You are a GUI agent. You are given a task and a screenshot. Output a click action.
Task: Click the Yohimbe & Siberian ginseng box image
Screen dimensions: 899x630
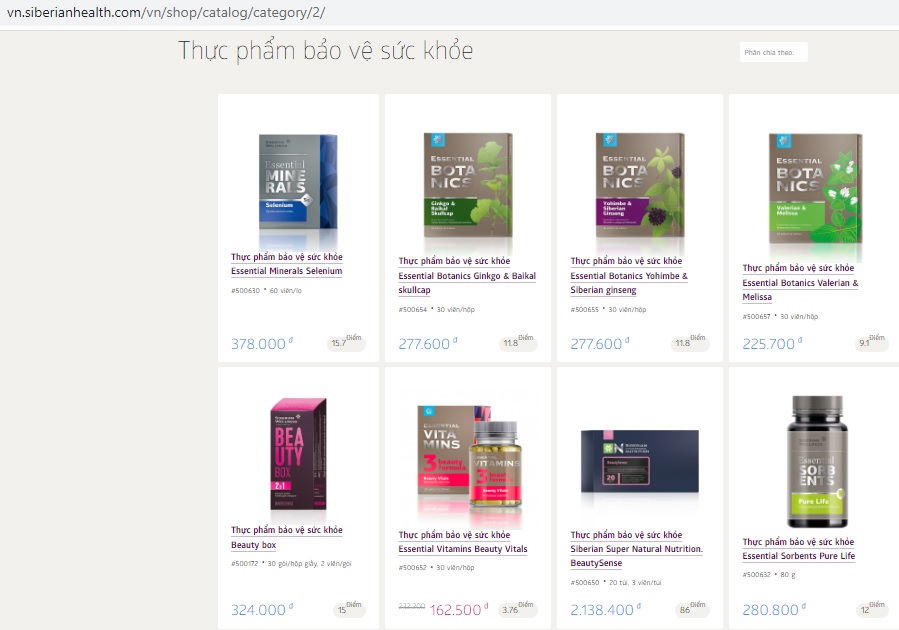tap(640, 186)
